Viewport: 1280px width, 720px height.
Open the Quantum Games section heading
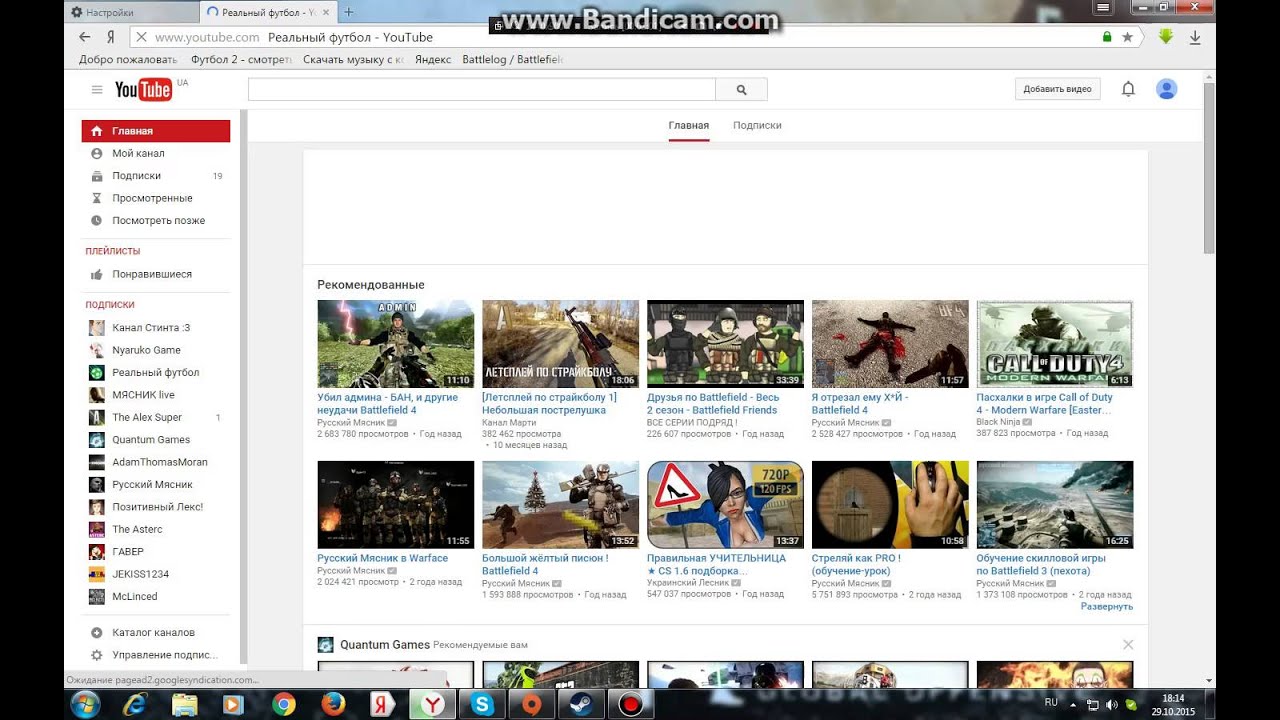385,645
